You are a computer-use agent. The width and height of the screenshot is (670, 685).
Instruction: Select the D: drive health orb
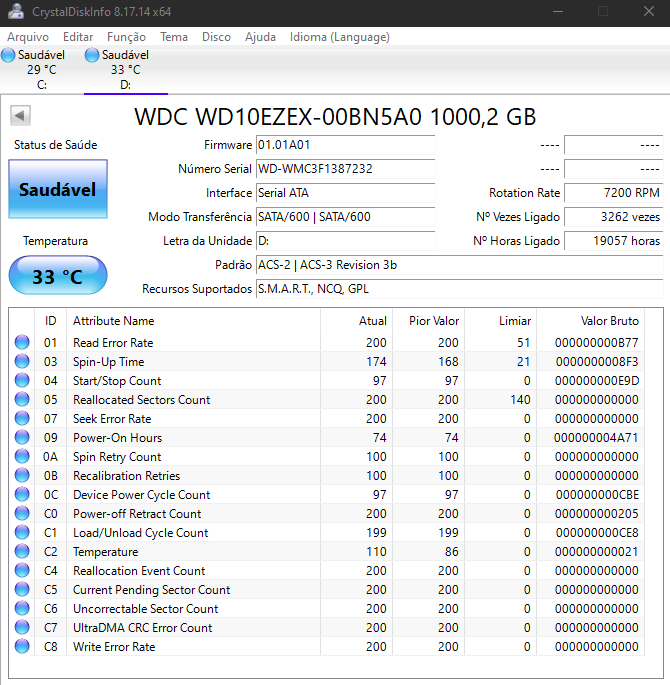coord(92,55)
